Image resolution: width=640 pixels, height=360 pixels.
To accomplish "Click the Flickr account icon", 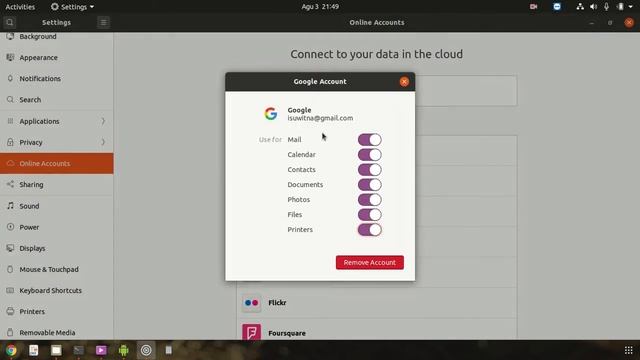I will (251, 303).
